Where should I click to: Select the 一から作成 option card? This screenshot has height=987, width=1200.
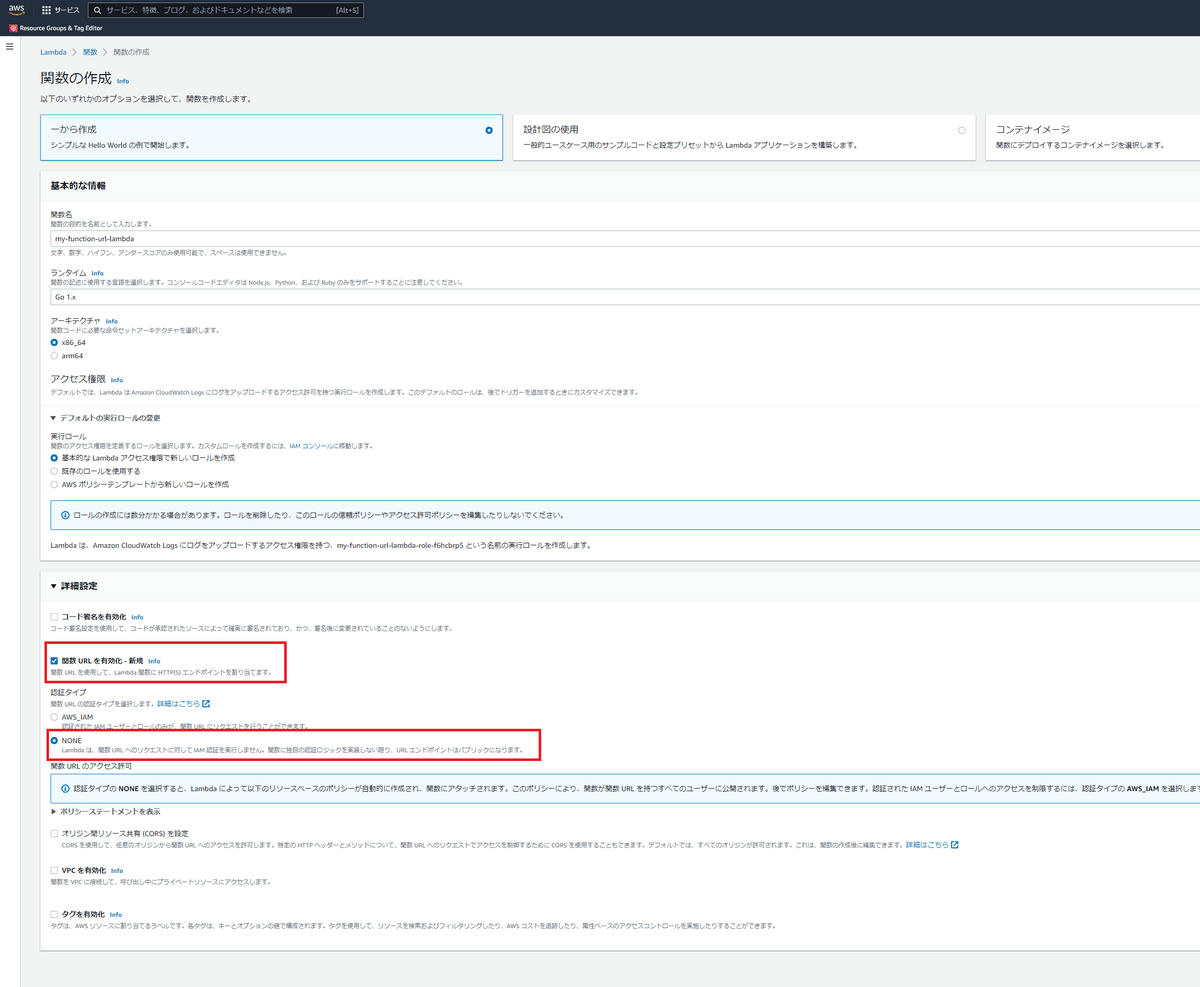[x=271, y=137]
